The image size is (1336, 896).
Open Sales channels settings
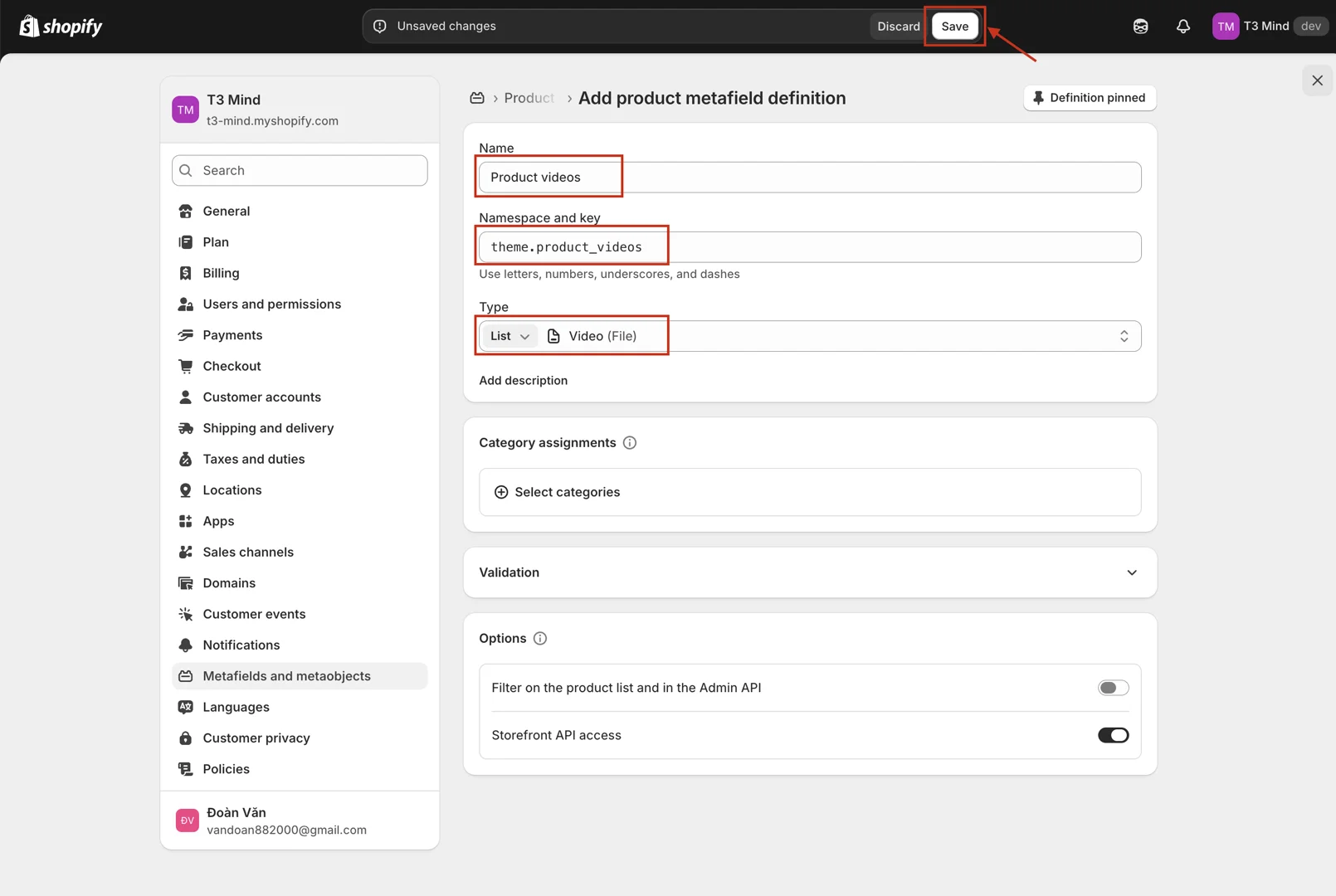pos(300,553)
